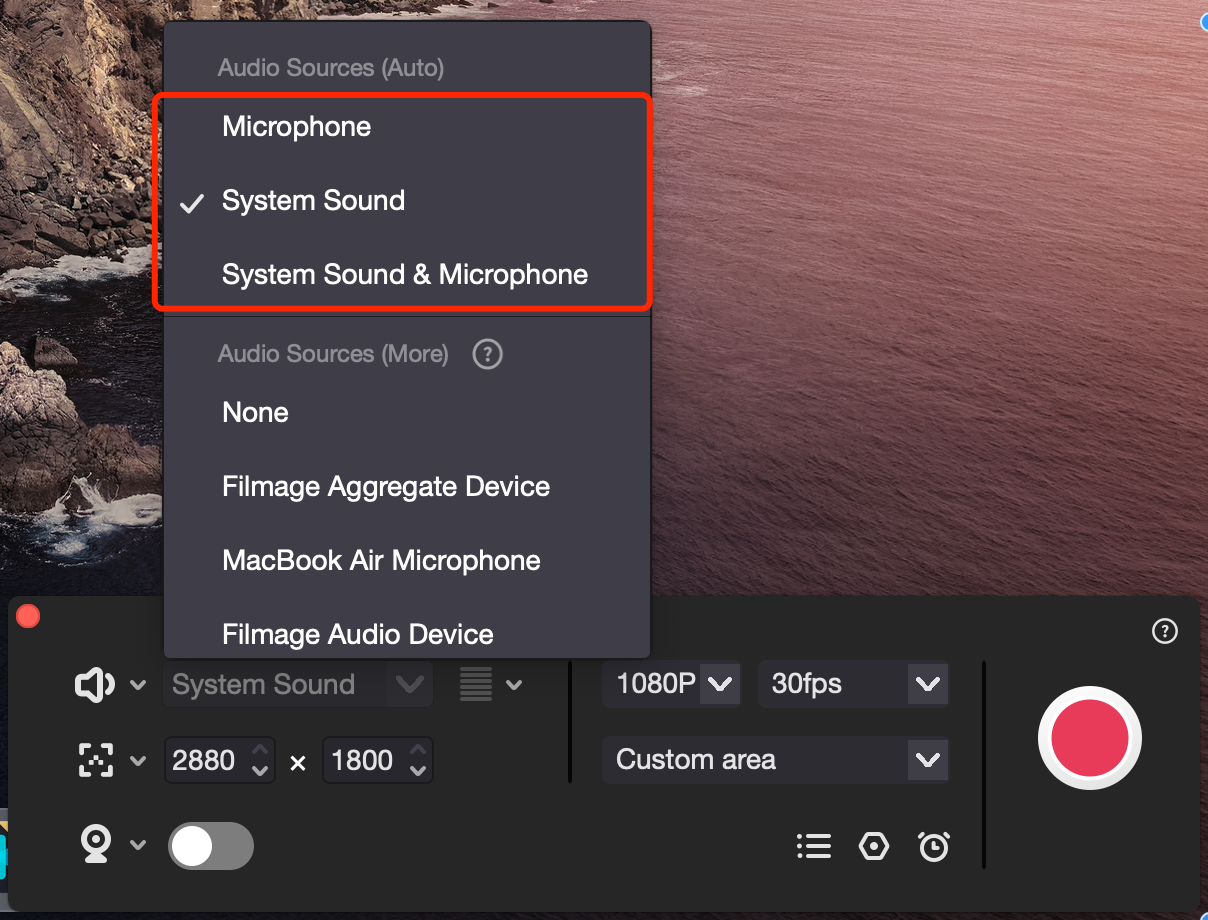
Task: Open the alarm clock schedule icon
Action: click(934, 847)
